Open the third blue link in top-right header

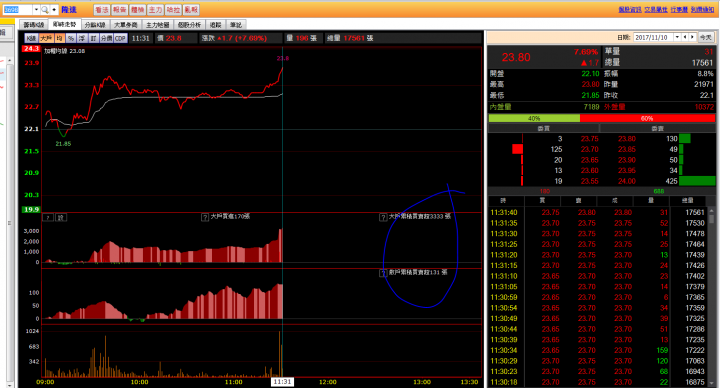[x=679, y=10]
